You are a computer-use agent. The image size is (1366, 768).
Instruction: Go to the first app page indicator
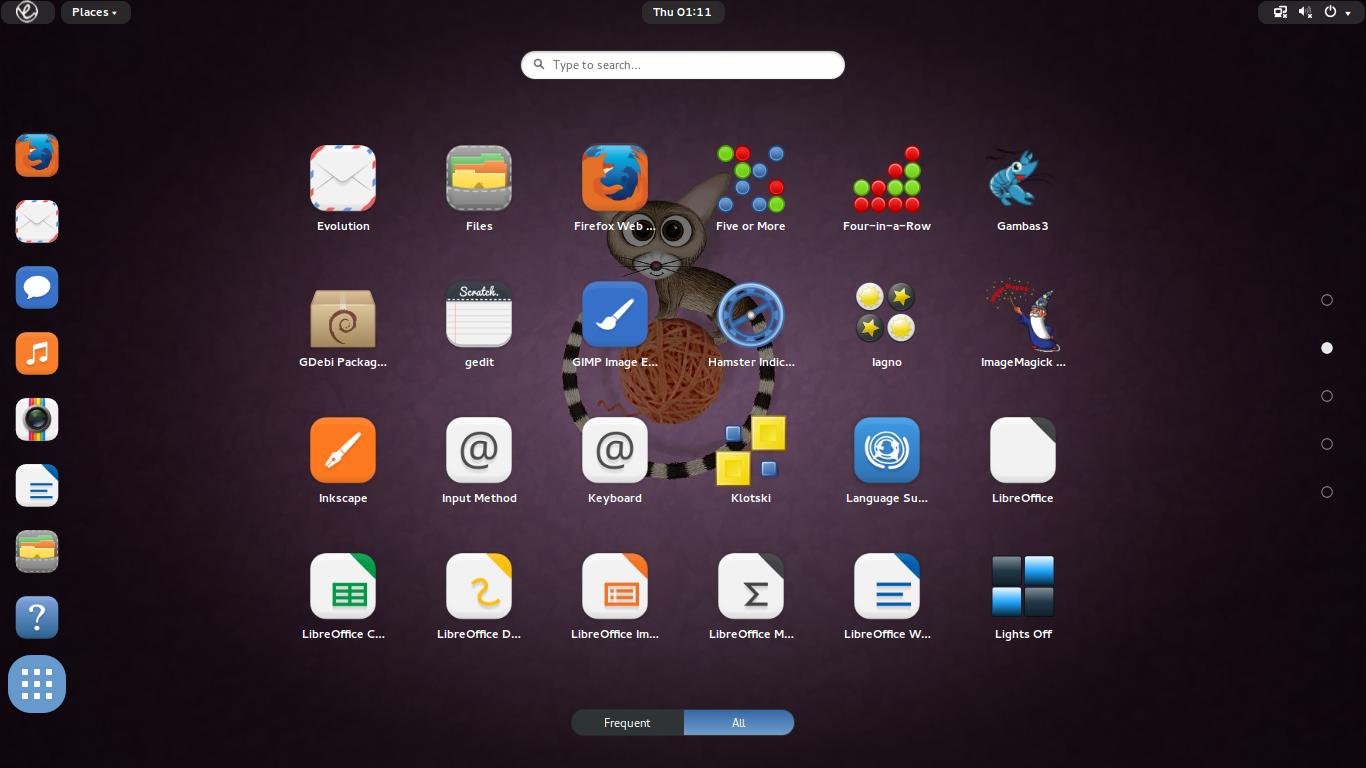click(x=1327, y=300)
